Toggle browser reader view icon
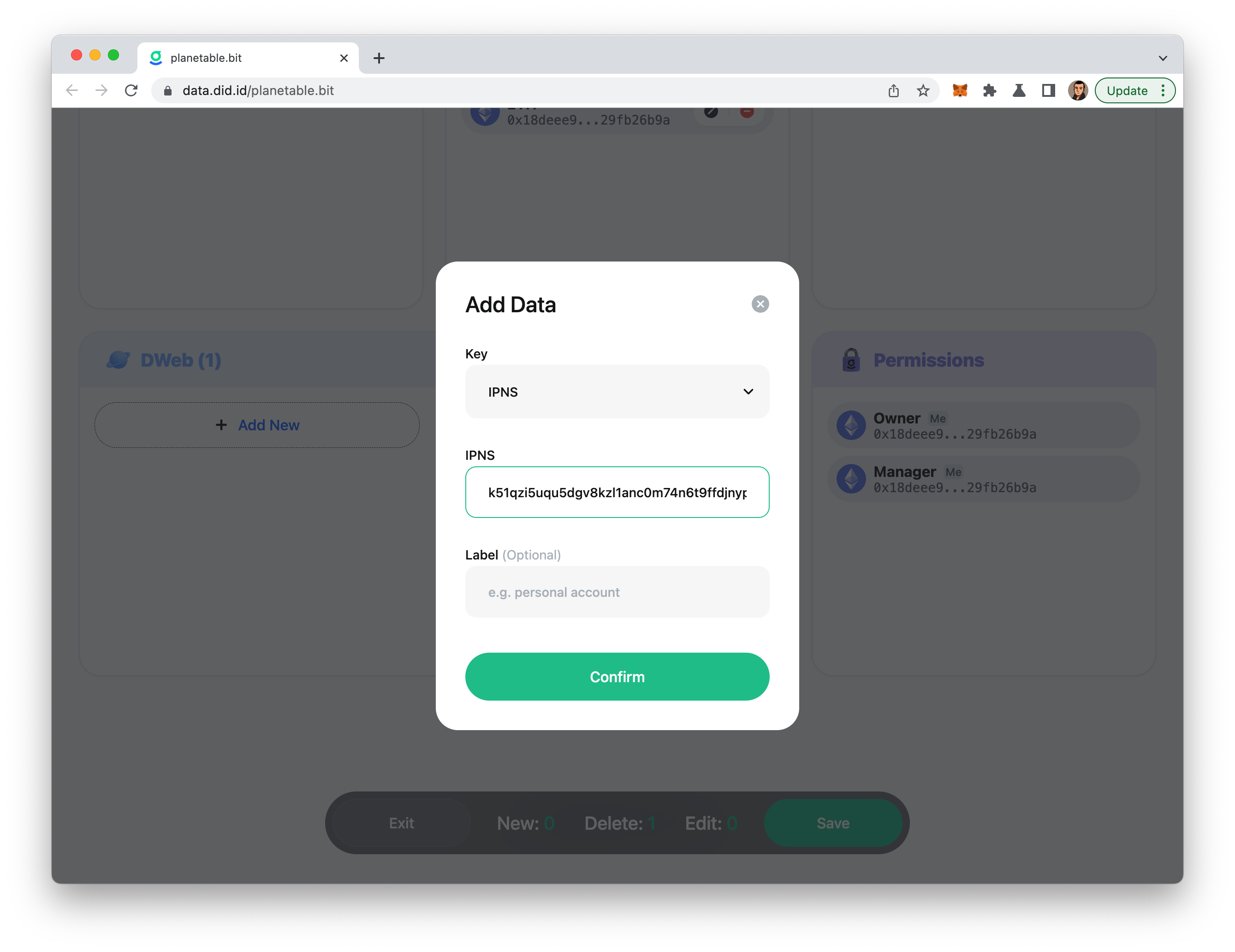 tap(1048, 90)
